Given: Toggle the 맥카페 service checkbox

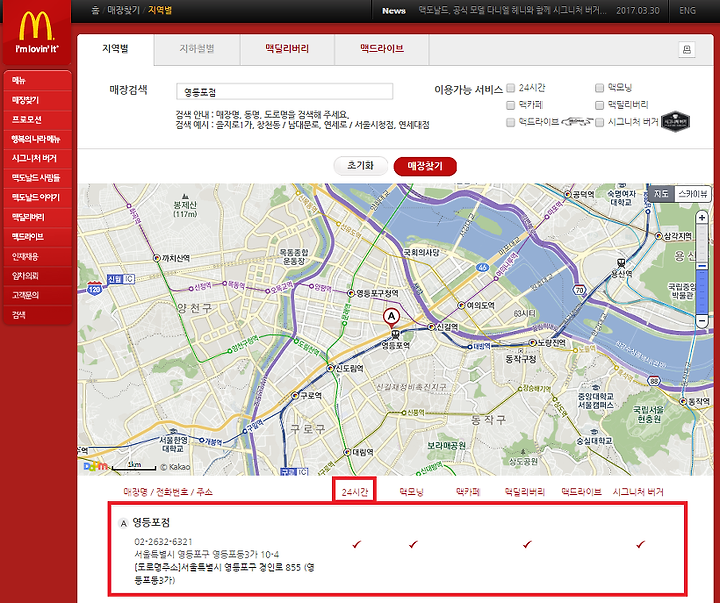Looking at the screenshot, I should click(x=510, y=105).
